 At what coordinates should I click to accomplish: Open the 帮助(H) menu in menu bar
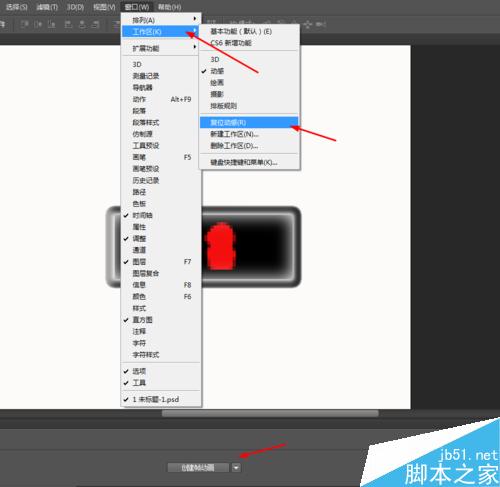click(169, 7)
